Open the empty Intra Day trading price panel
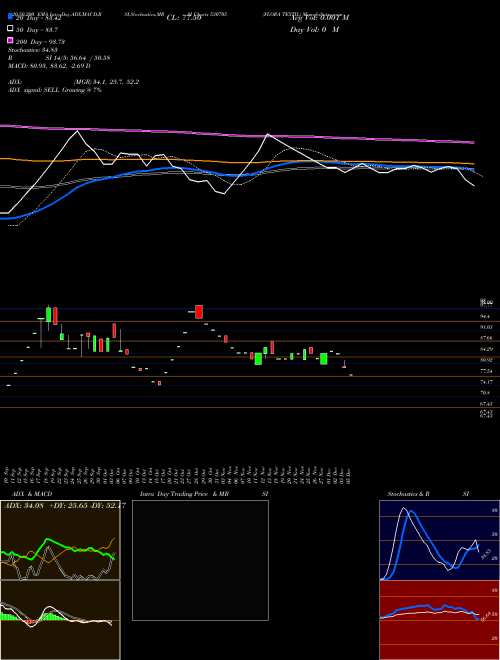The height and width of the screenshot is (660, 500). coord(200,560)
